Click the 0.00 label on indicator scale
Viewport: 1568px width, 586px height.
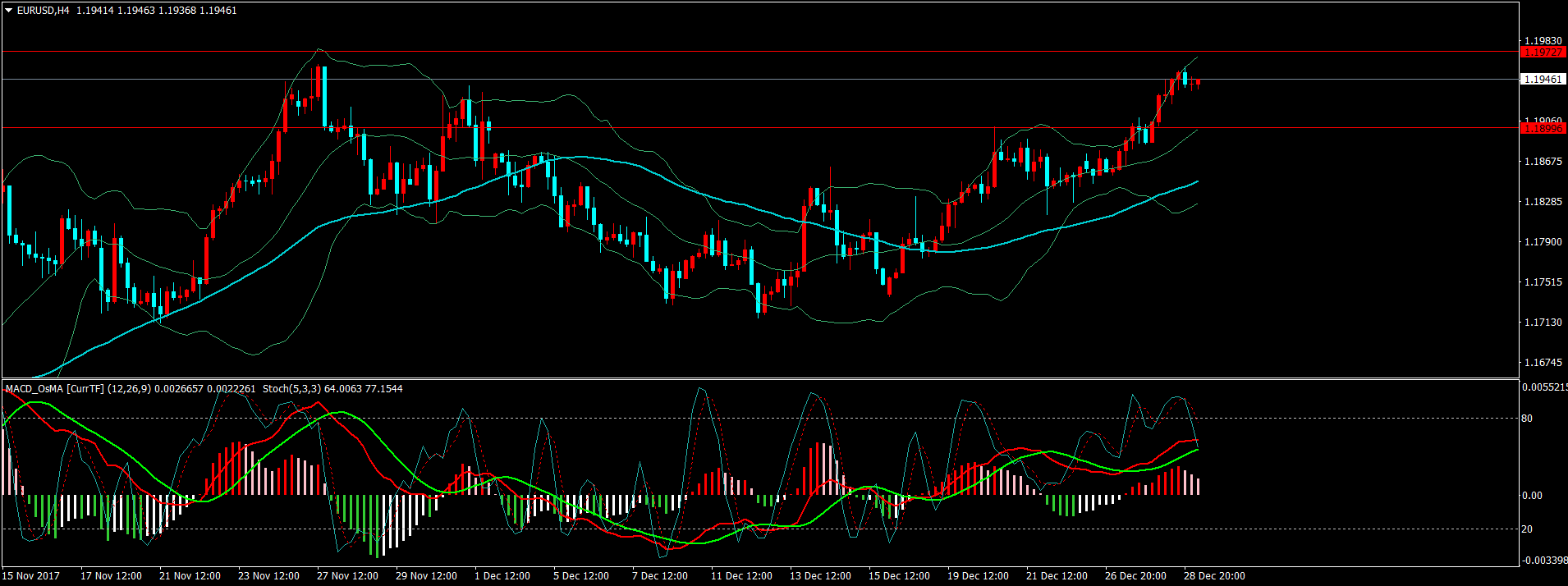point(1532,496)
